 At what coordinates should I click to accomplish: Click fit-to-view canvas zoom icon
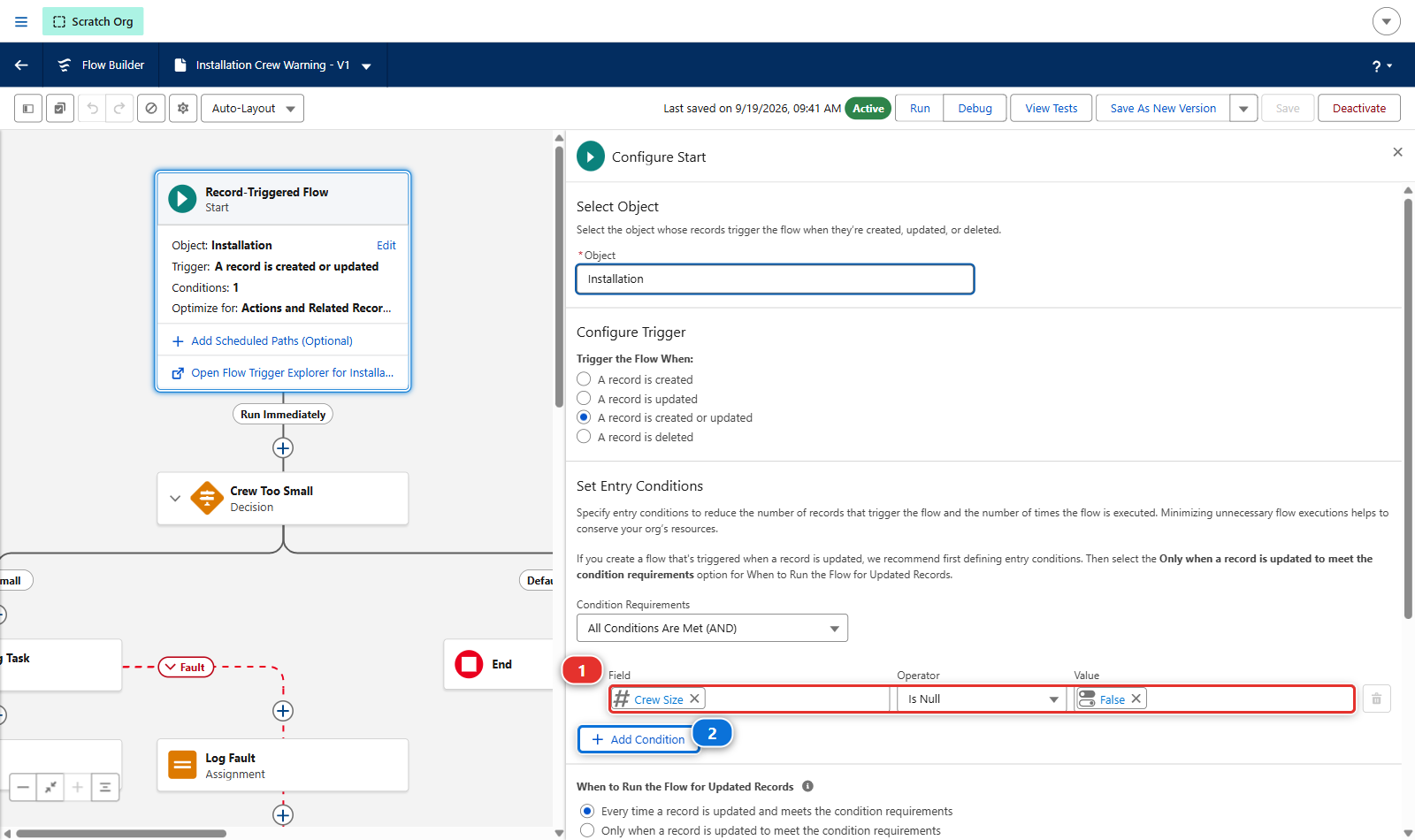50,787
